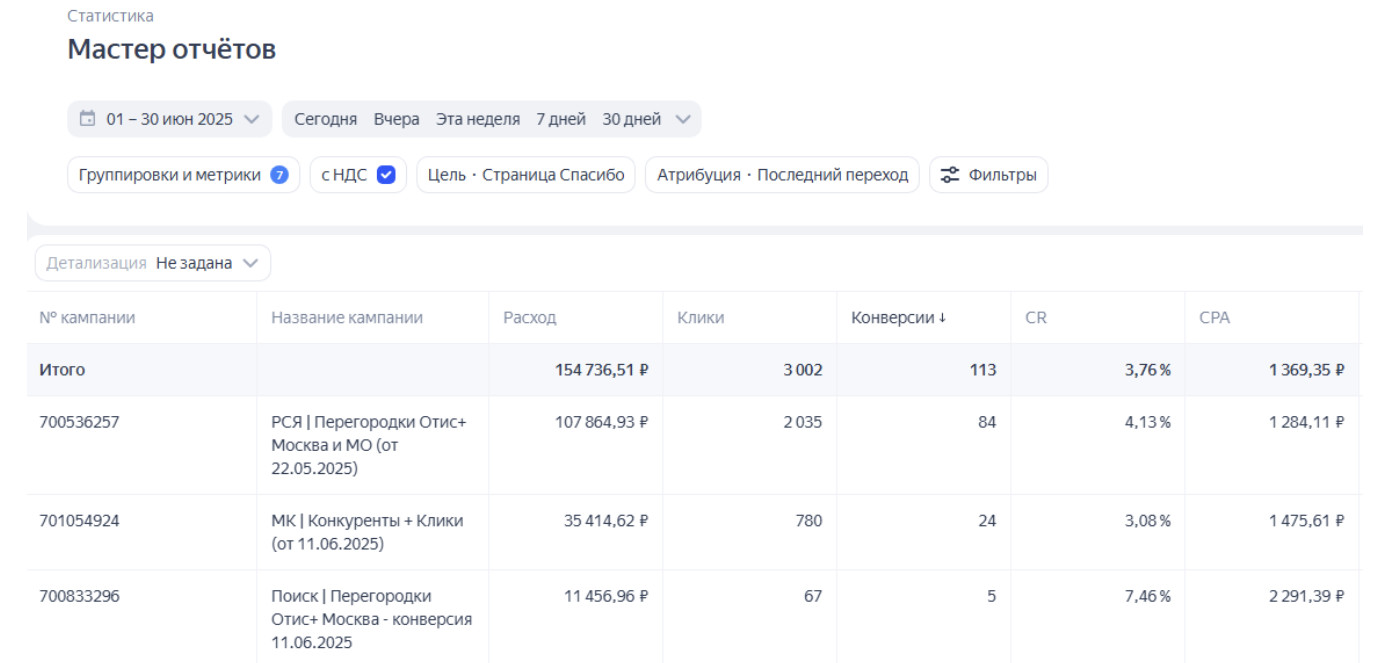
Task: Click the blue badge showing 7
Action: click(x=280, y=175)
